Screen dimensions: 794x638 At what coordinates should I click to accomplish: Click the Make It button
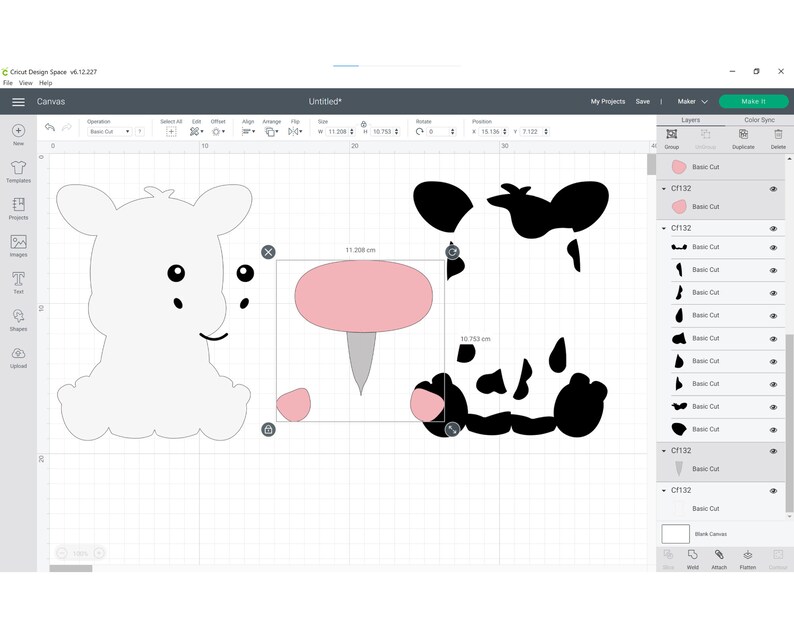point(753,102)
